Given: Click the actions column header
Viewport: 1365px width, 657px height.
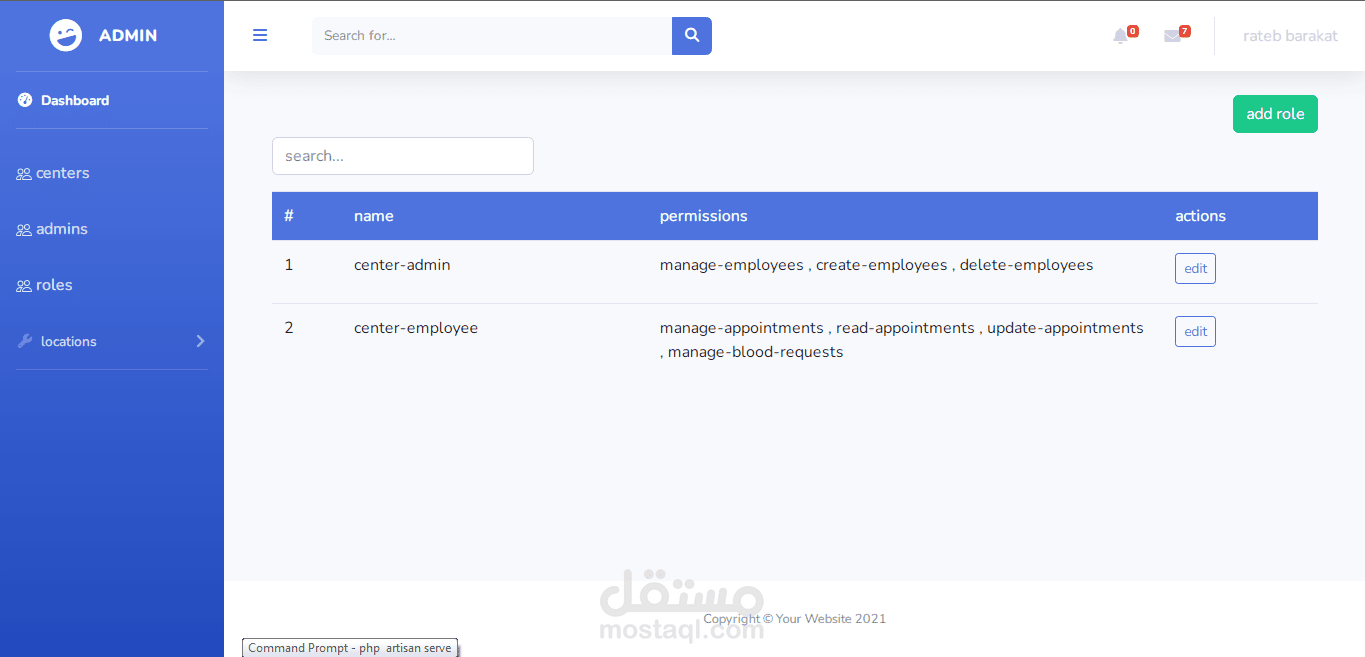Looking at the screenshot, I should (x=1200, y=216).
